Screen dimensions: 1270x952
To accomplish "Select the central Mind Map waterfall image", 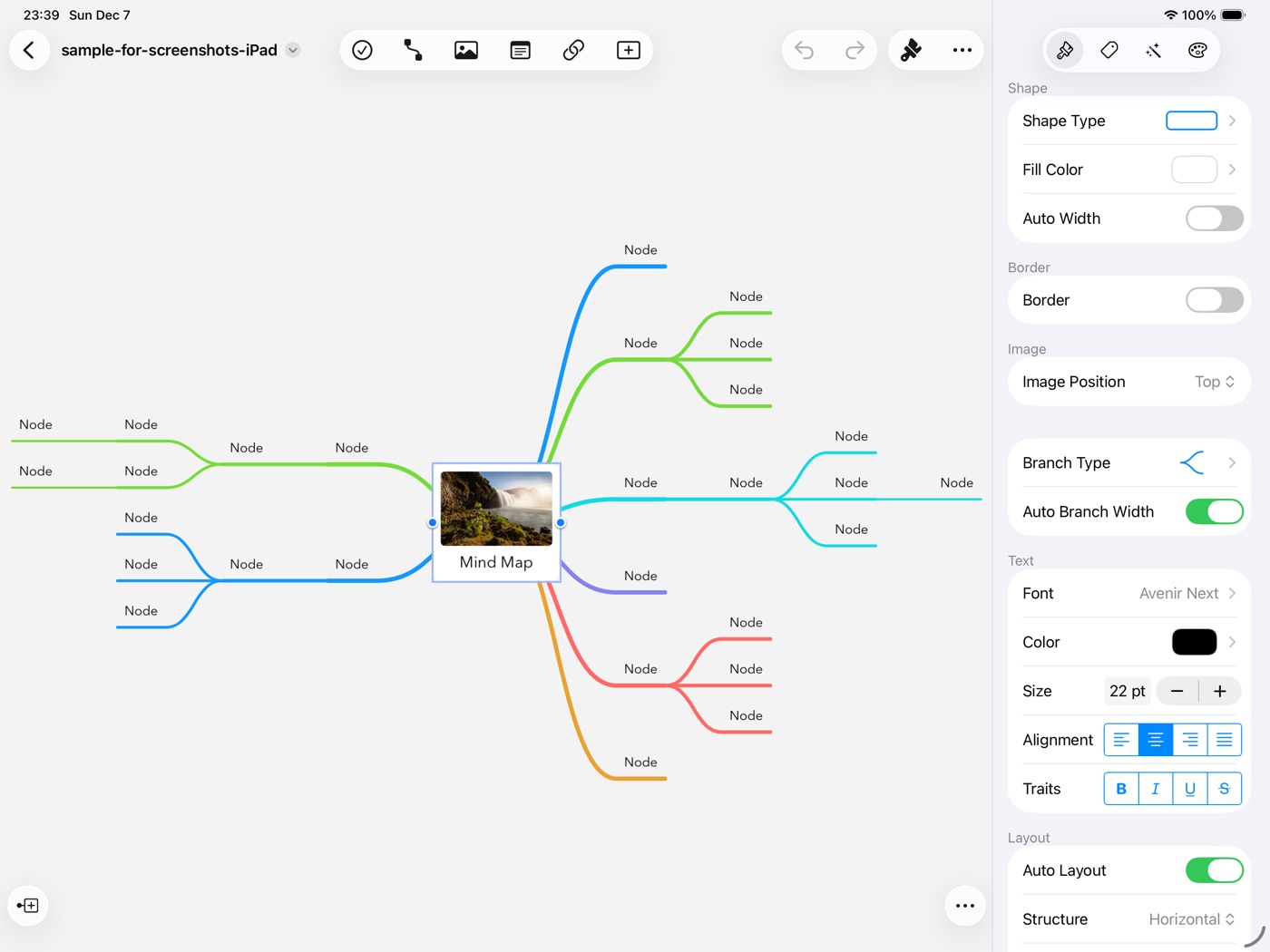I will (496, 508).
